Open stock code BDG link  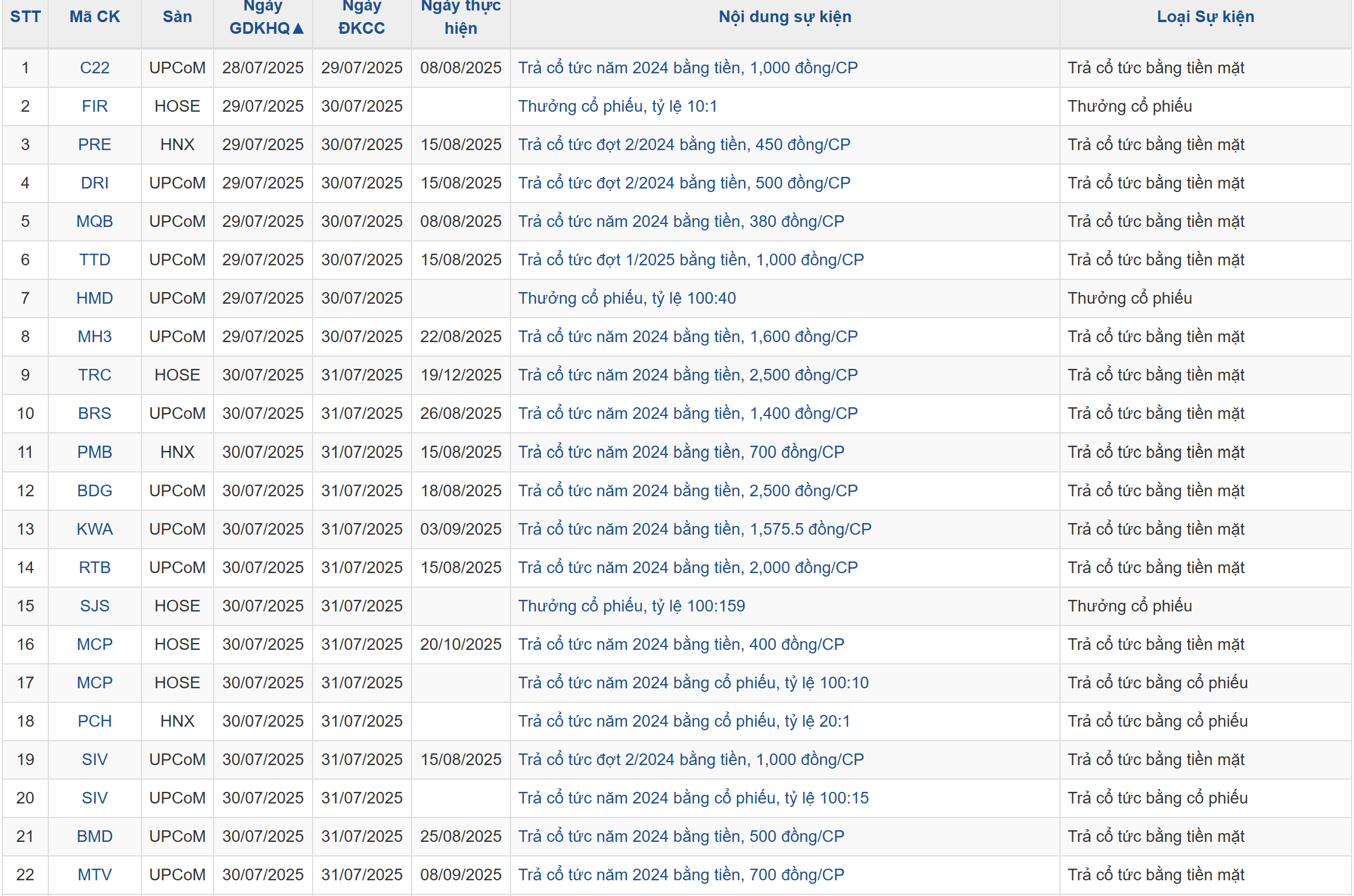95,491
